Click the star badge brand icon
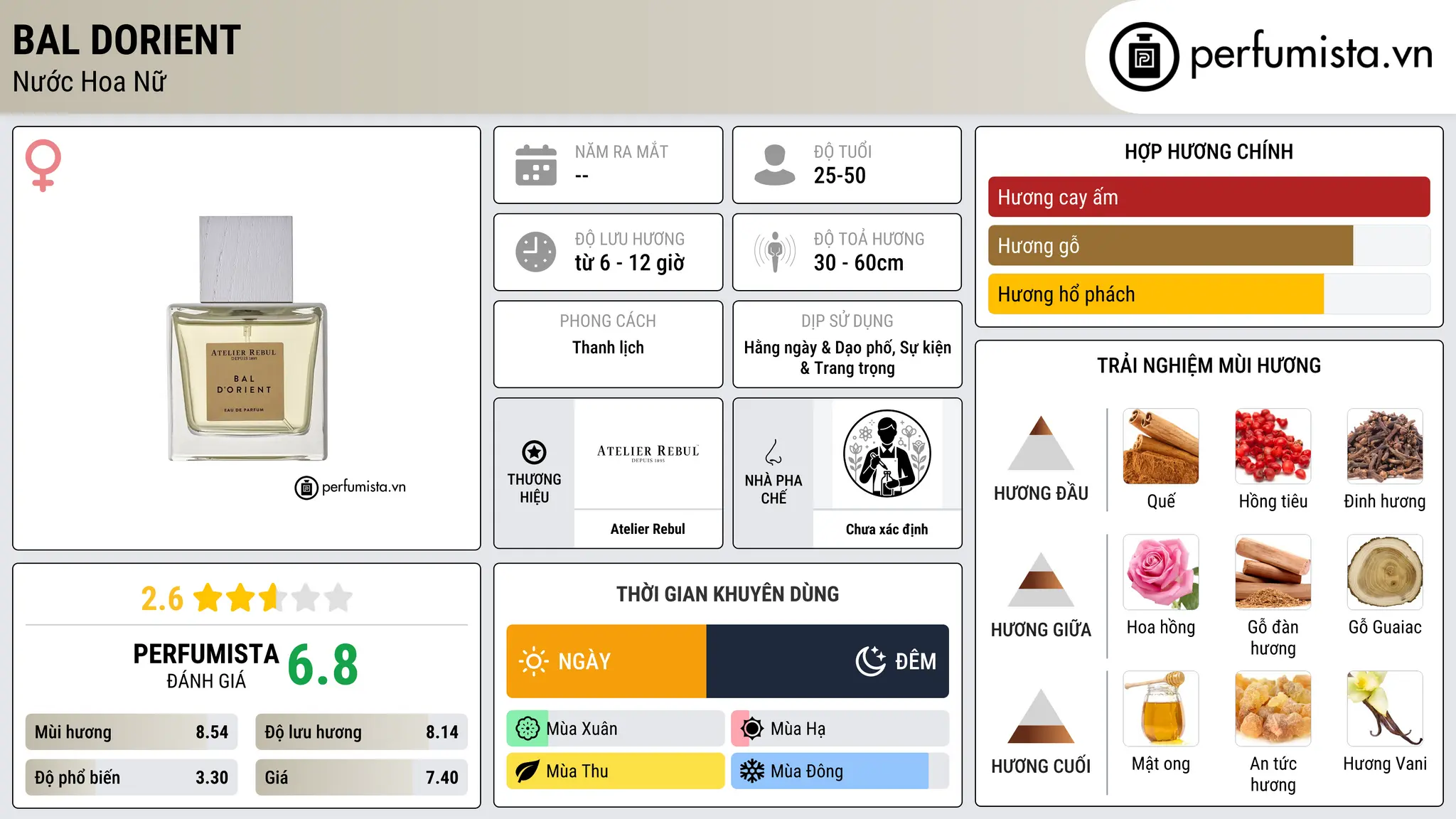Image resolution: width=1456 pixels, height=819 pixels. click(x=535, y=452)
